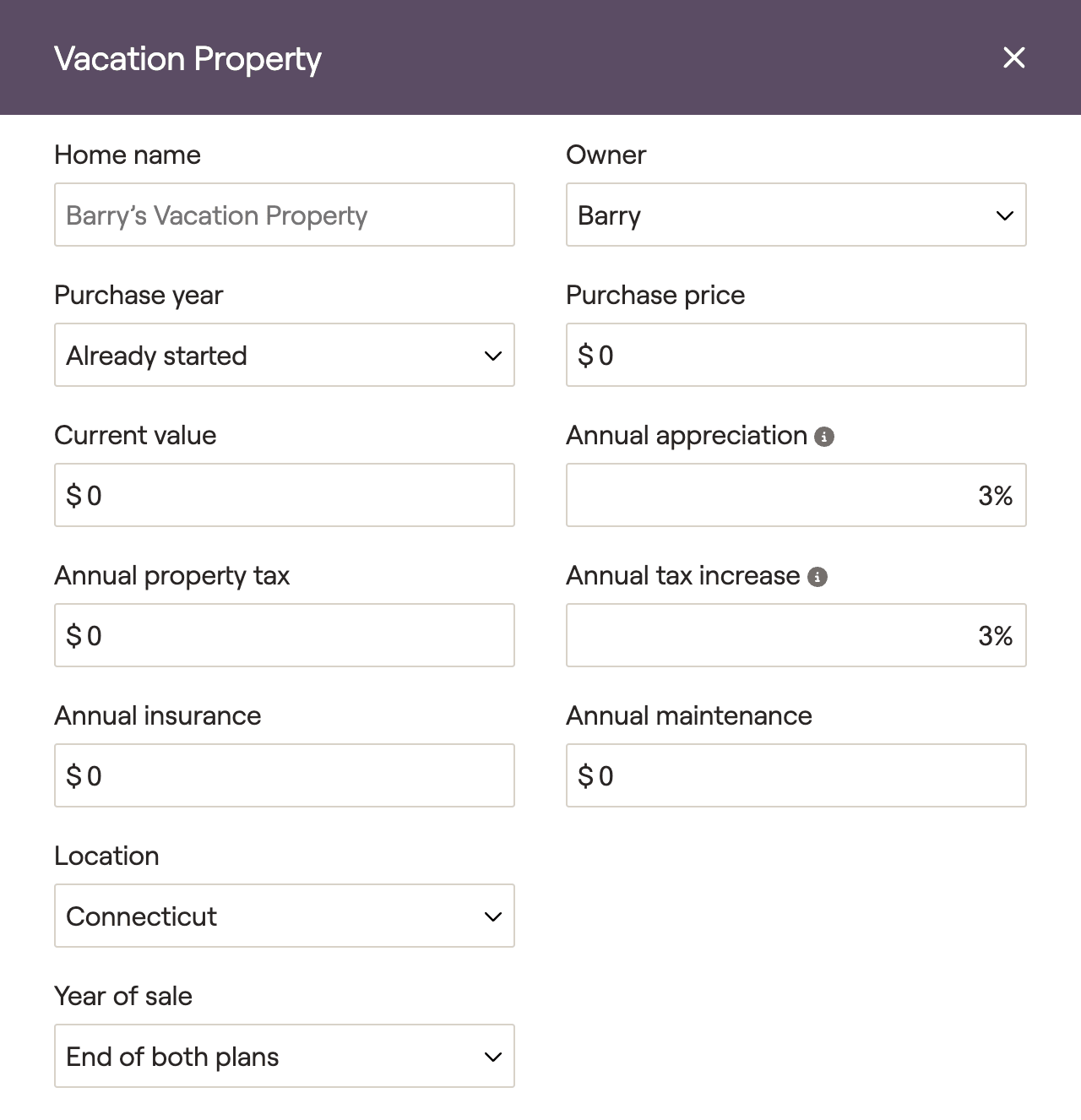Select the Annual appreciation percentage field
Viewport: 1081px width, 1120px height.
[x=796, y=495]
